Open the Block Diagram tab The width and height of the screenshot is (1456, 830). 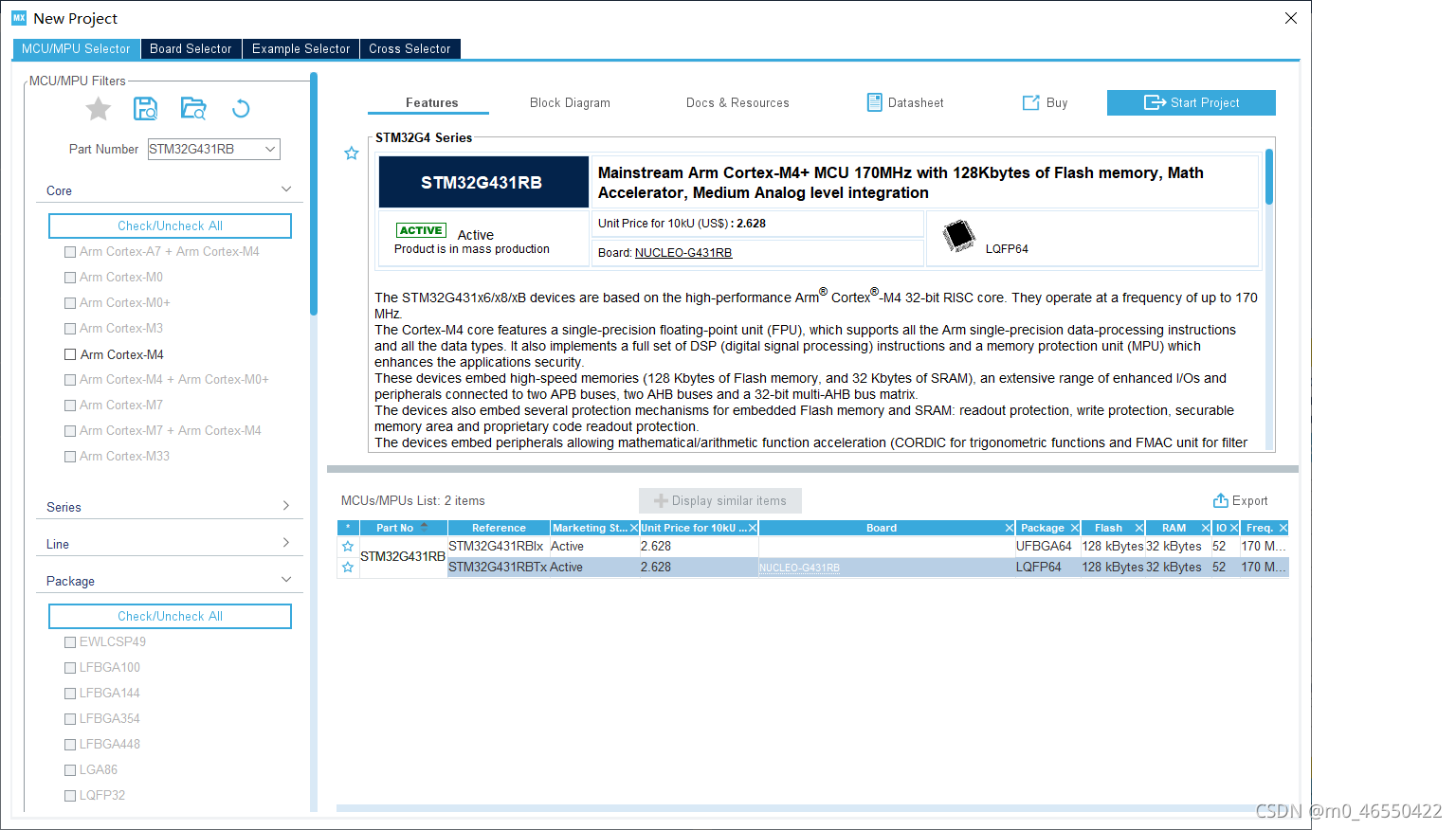(x=570, y=102)
